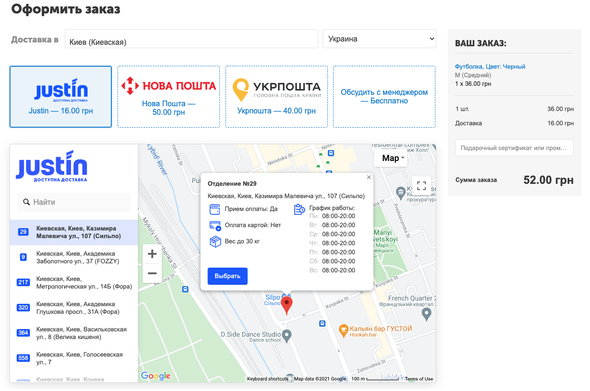Image resolution: width=590 pixels, height=391 pixels.
Task: Click the blue number 364 badge
Action: coord(23,333)
